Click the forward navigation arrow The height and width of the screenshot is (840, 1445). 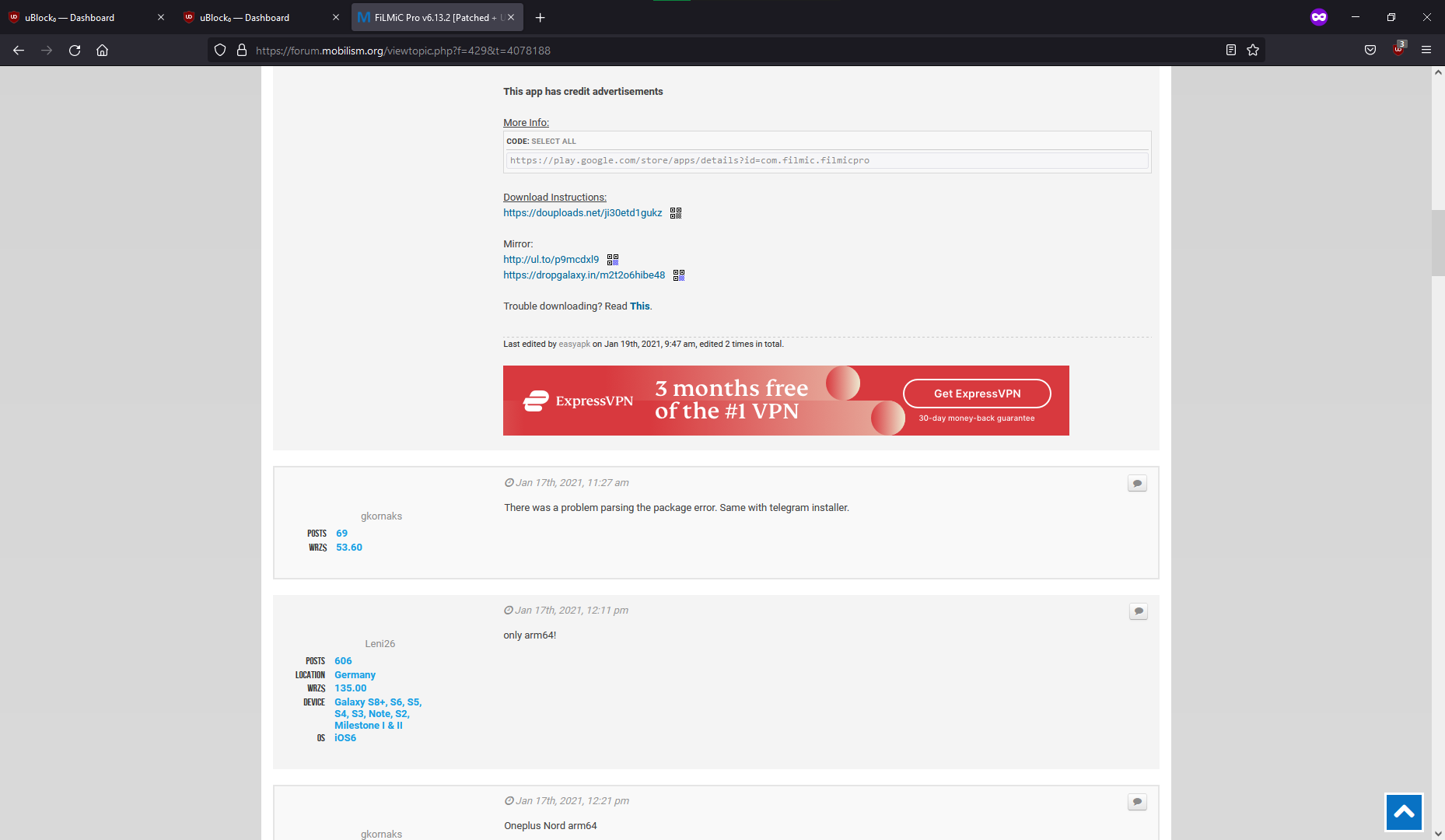(46, 50)
